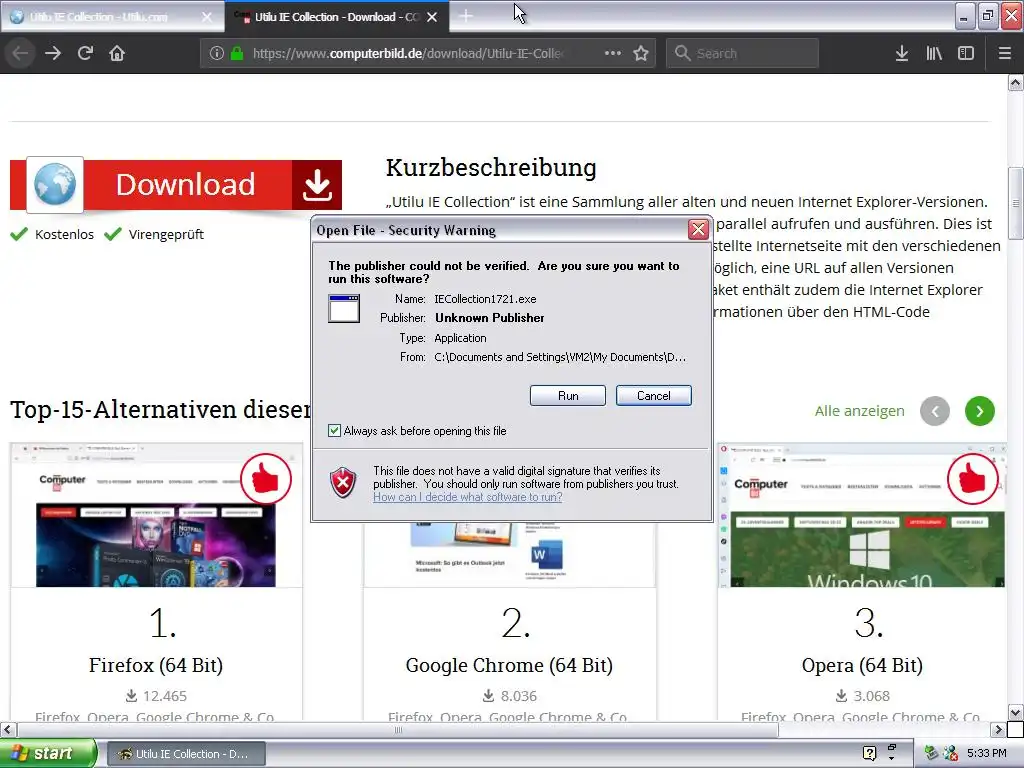Open the Opera (64 Bit) screenshot thumbnail
The width and height of the screenshot is (1024, 768).
coord(861,515)
